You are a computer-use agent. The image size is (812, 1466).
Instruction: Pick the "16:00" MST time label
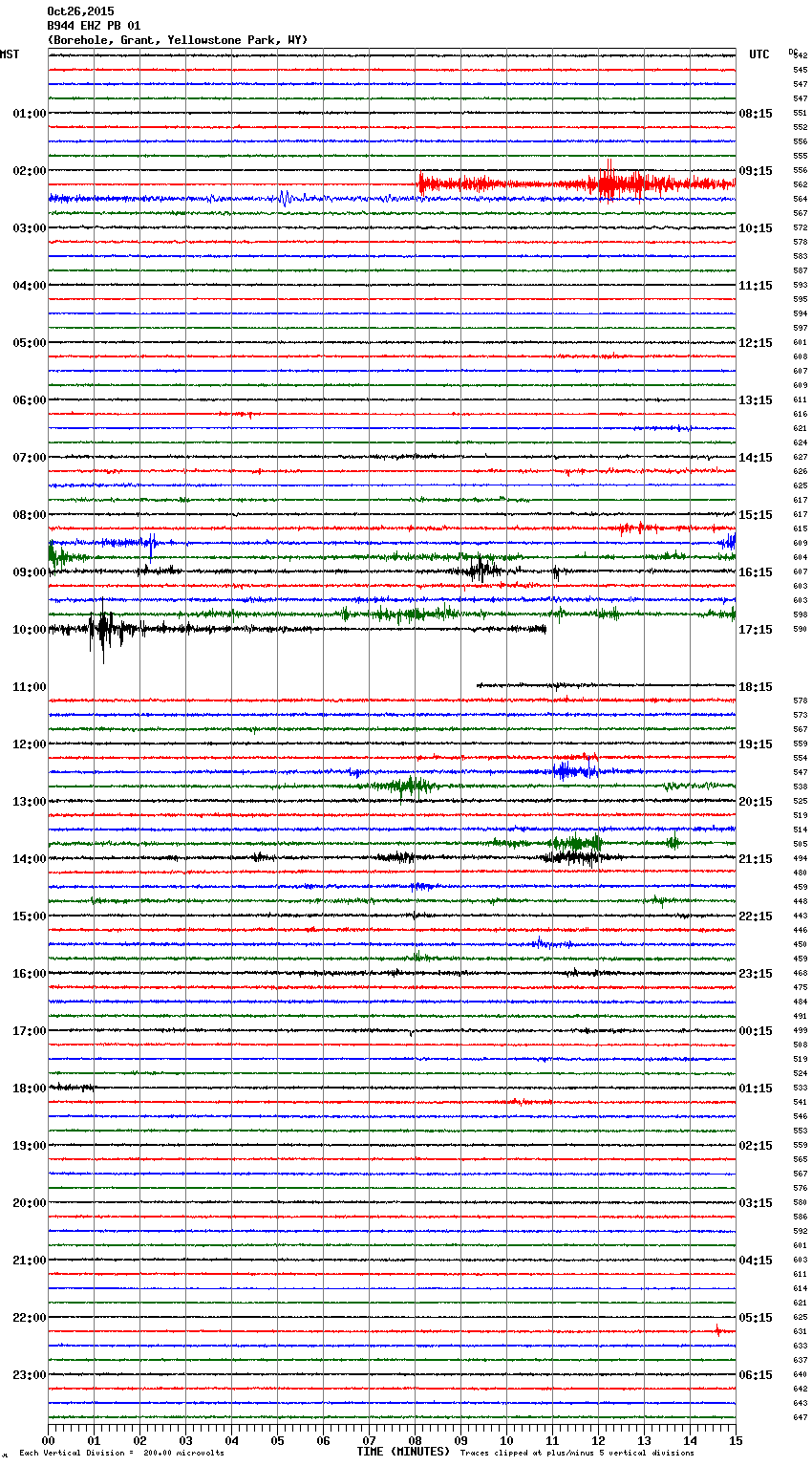point(30,974)
